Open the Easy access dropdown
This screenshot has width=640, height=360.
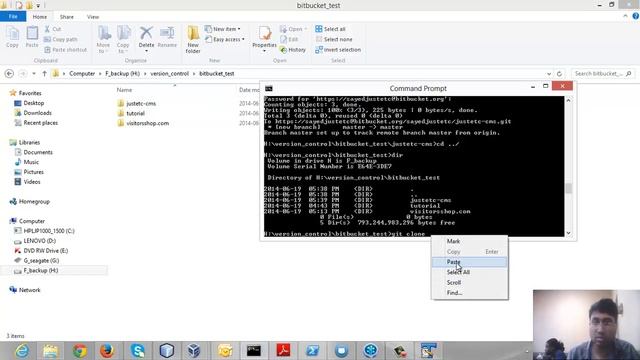[x=224, y=39]
